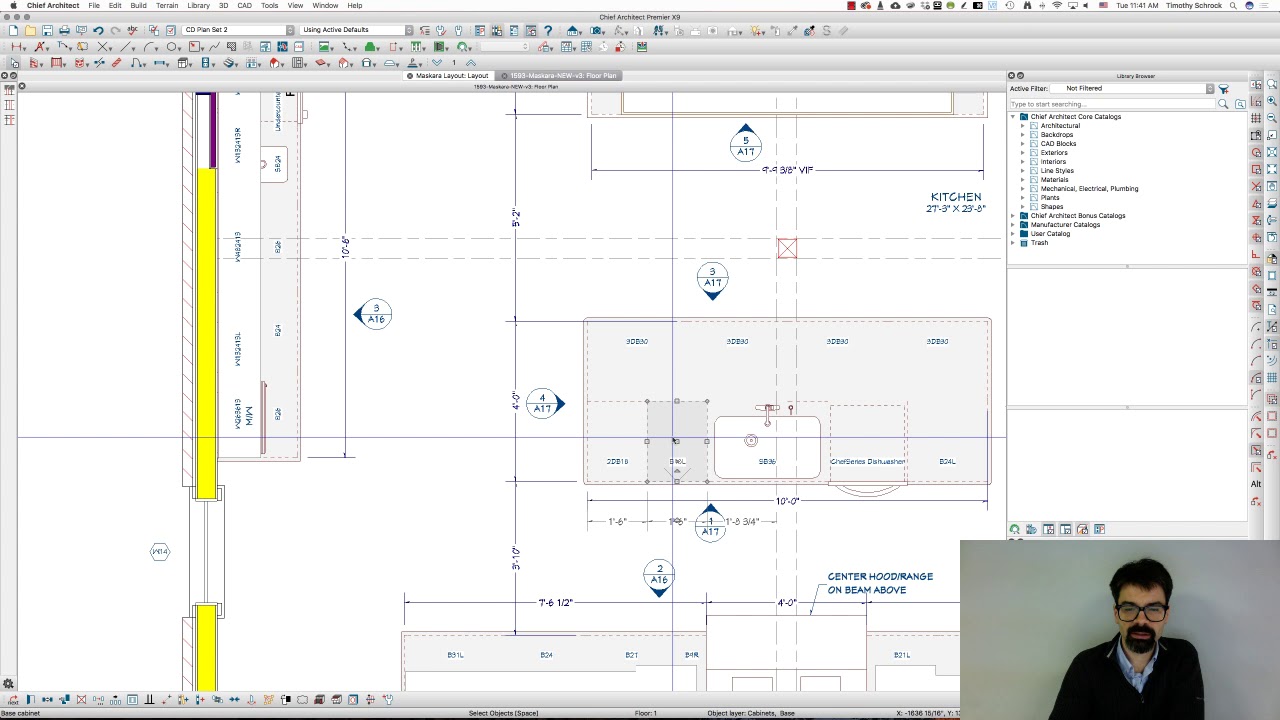Click the macOS Spotlight search icon
Image resolution: width=1280 pixels, height=720 pixels.
1235,5
